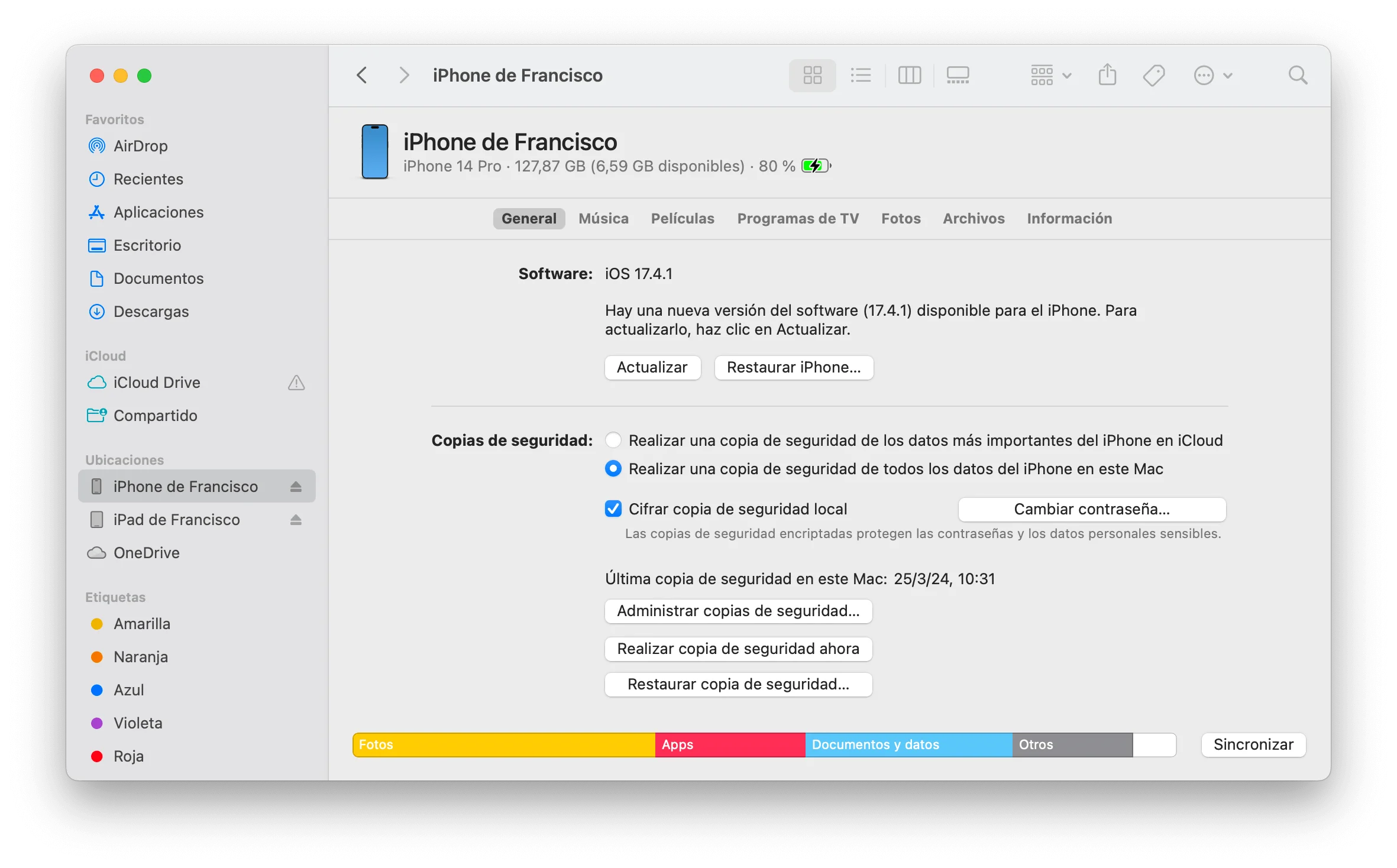Screen dimensions: 1397x868
Task: Open the column view in toolbar
Action: coord(908,74)
